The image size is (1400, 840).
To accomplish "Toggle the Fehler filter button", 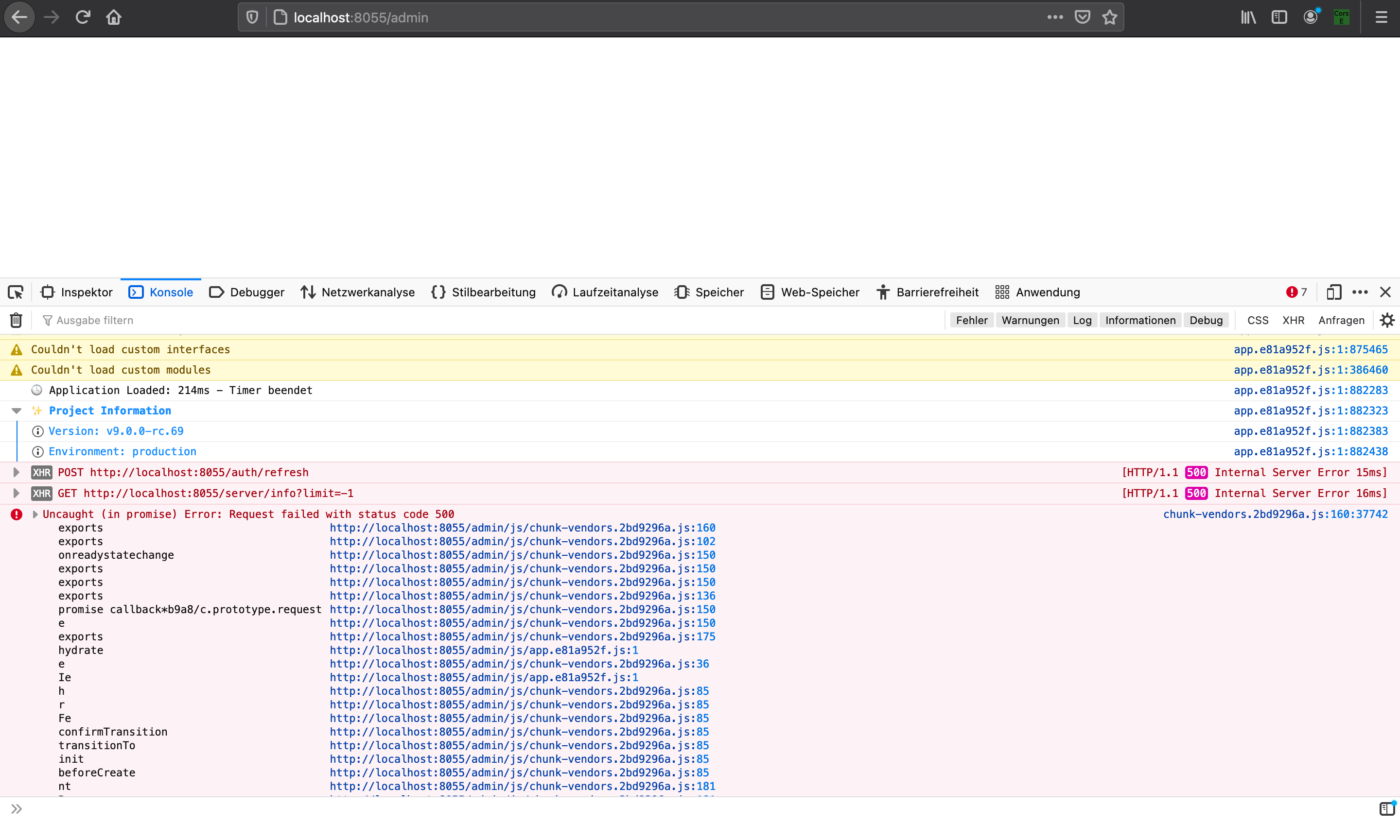I will [971, 320].
